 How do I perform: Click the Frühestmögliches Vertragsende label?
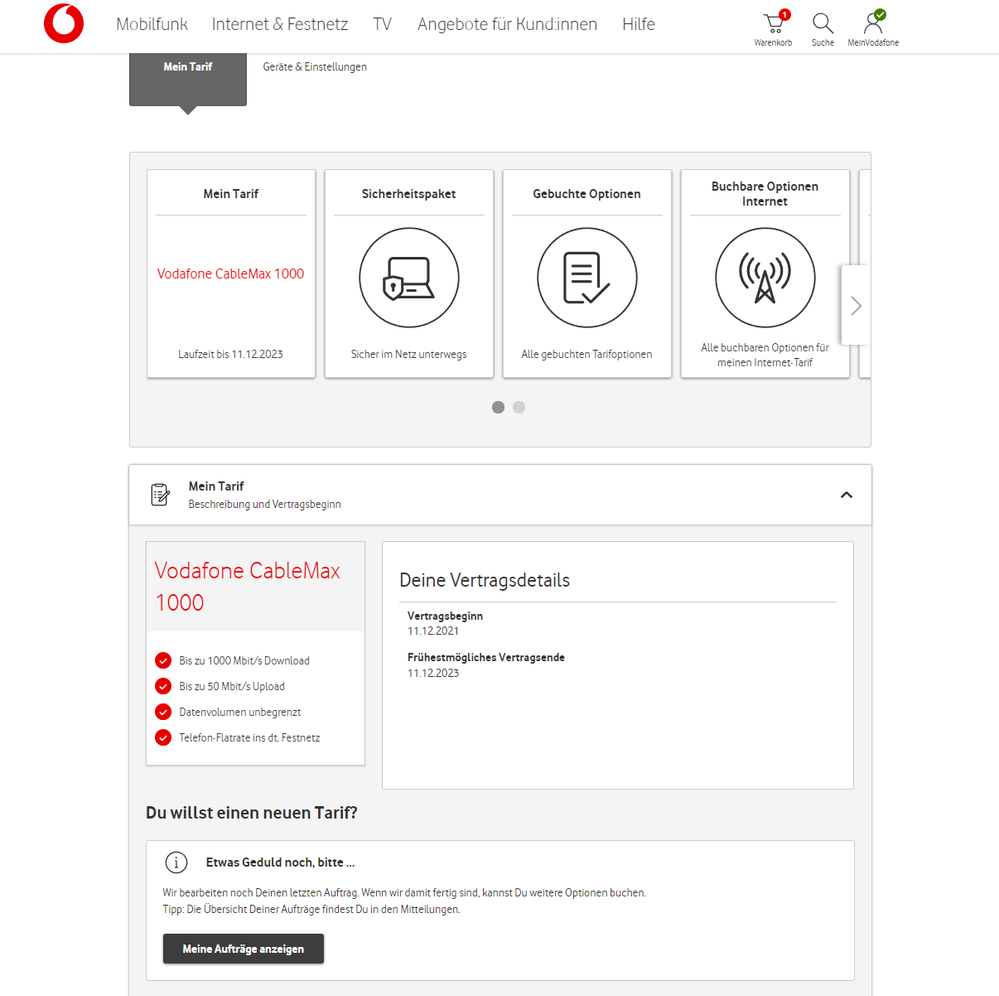point(486,657)
